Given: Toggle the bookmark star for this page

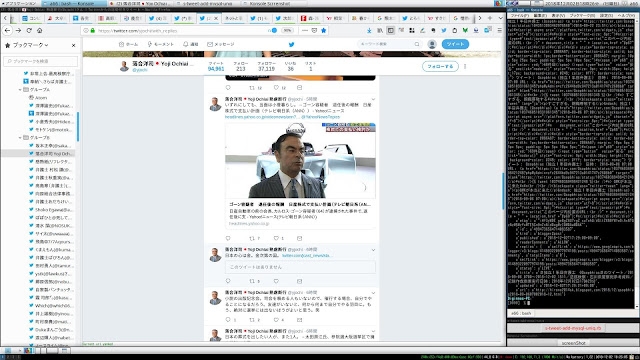Looking at the screenshot, I should [x=324, y=31].
